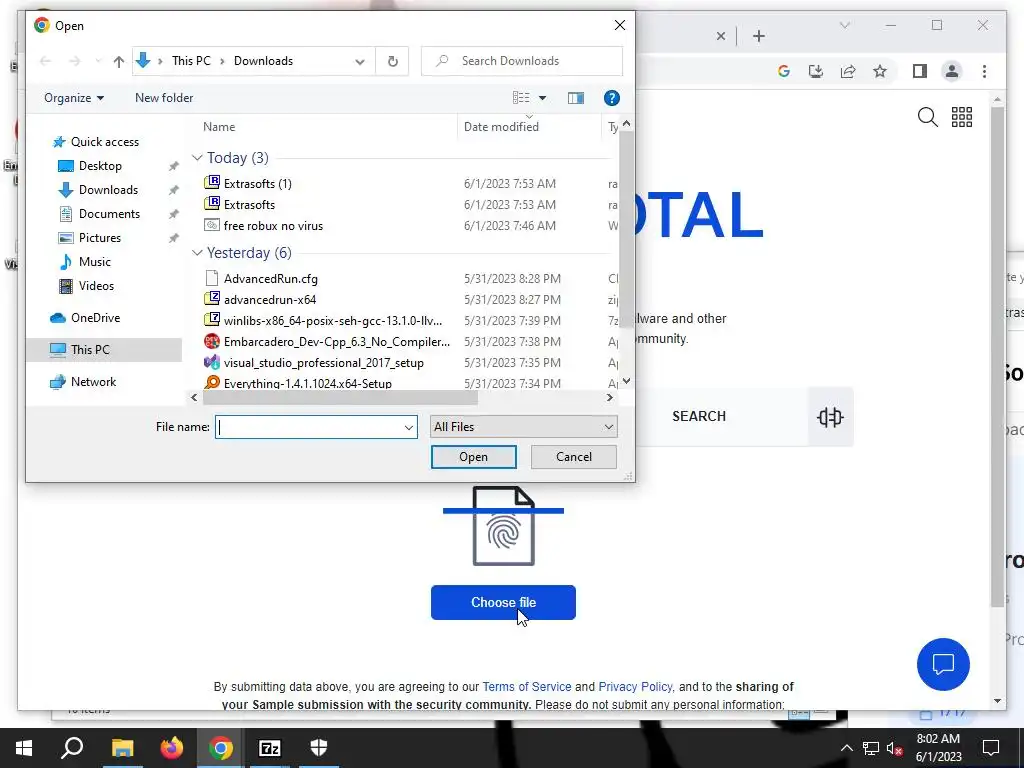Collapse the Yesterday (6) group
1024x768 pixels.
[197, 253]
